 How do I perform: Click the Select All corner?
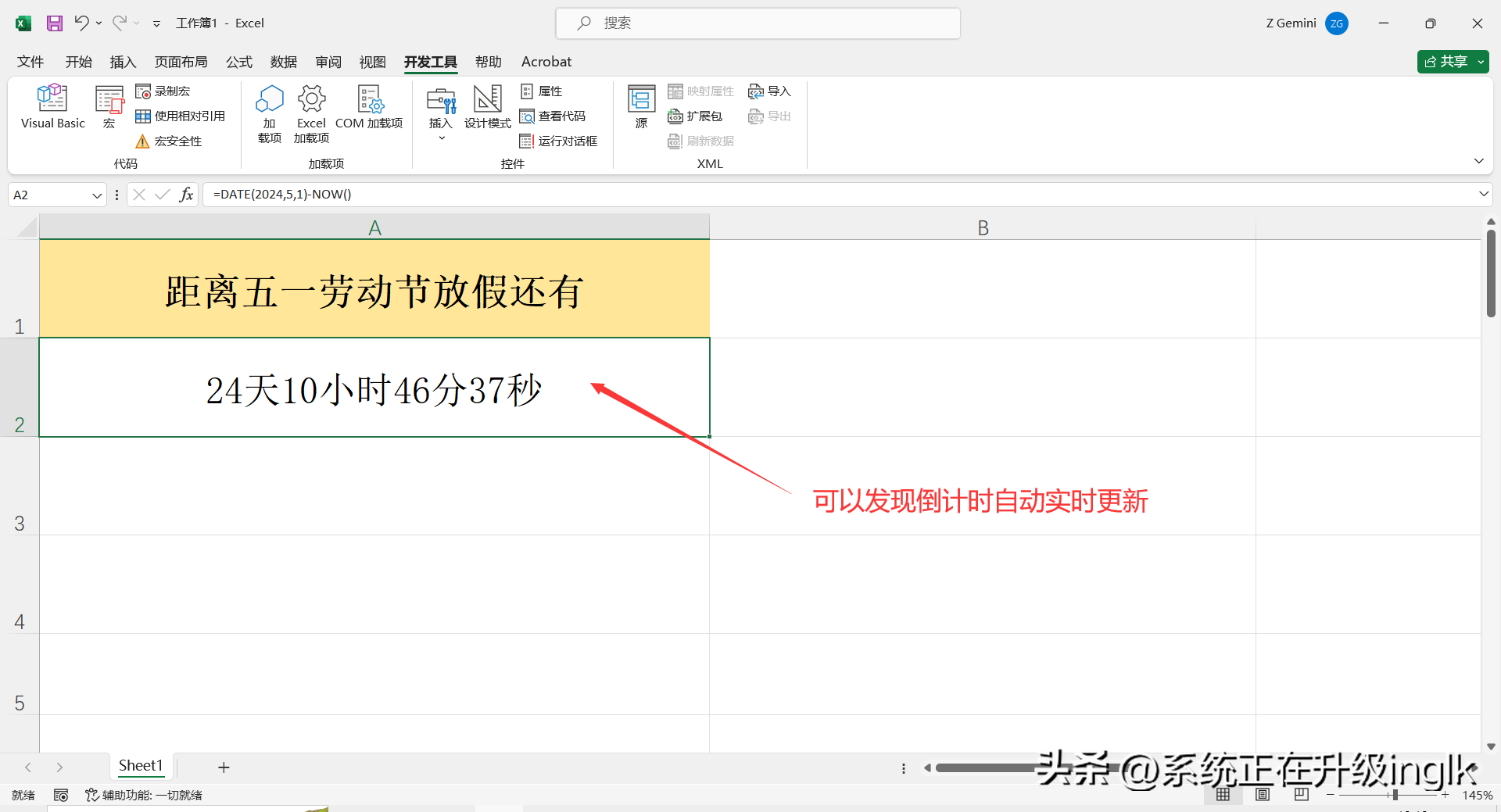27,227
